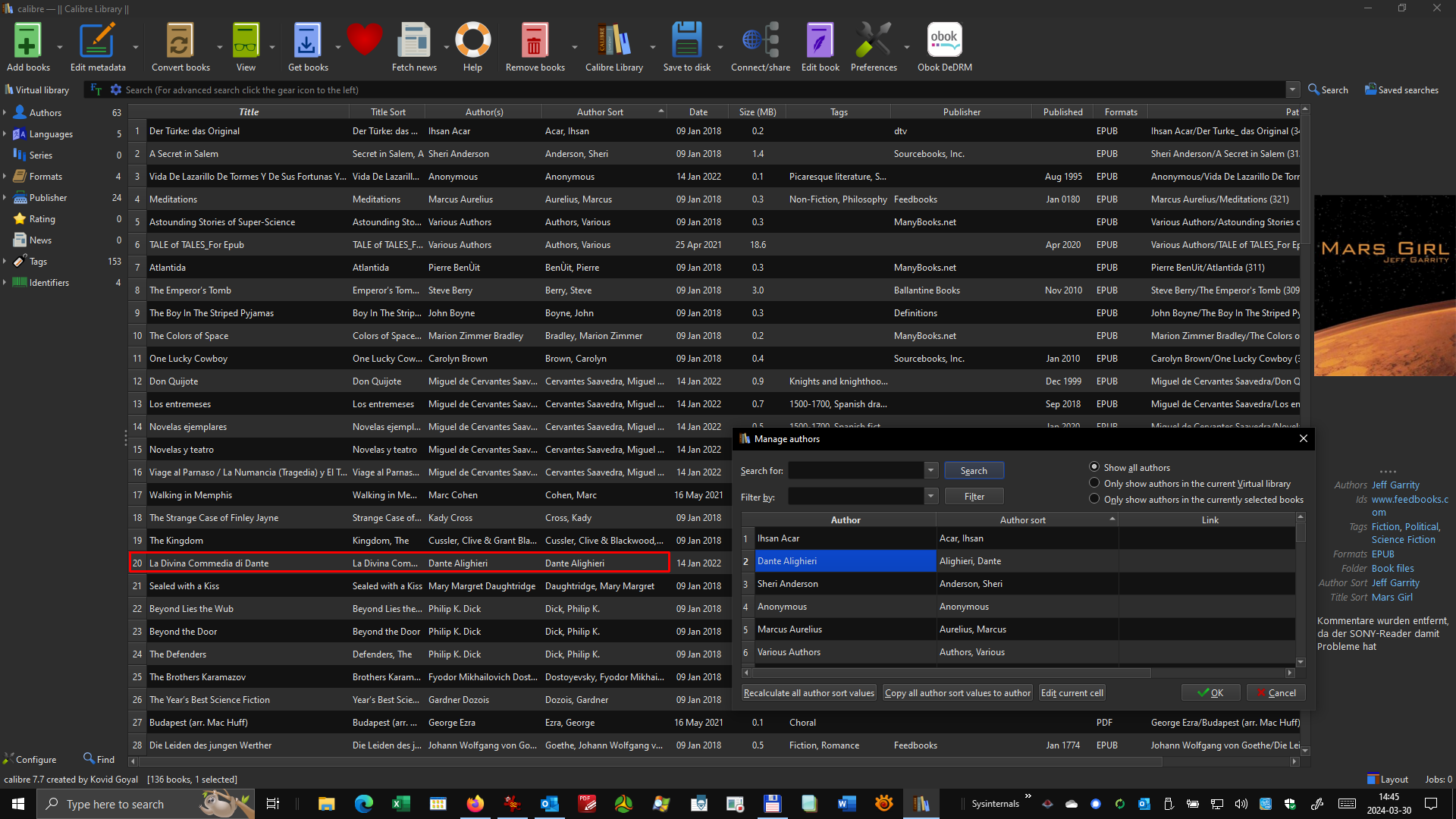Viewport: 1456px width, 819px height.
Task: Open the Edit metadata tool
Action: click(x=97, y=42)
